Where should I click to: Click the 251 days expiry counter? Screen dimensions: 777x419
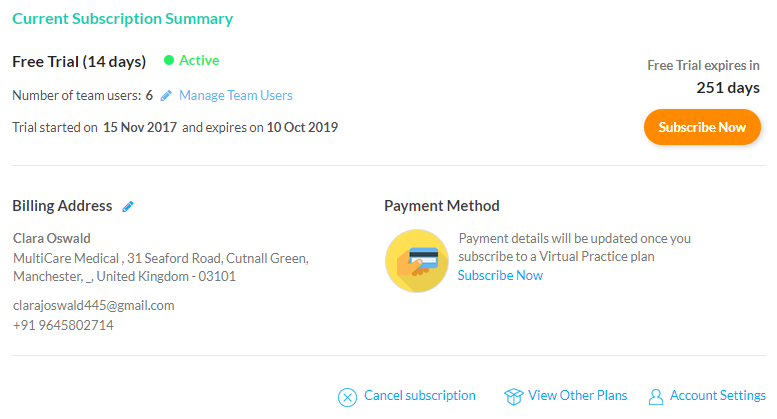(728, 88)
